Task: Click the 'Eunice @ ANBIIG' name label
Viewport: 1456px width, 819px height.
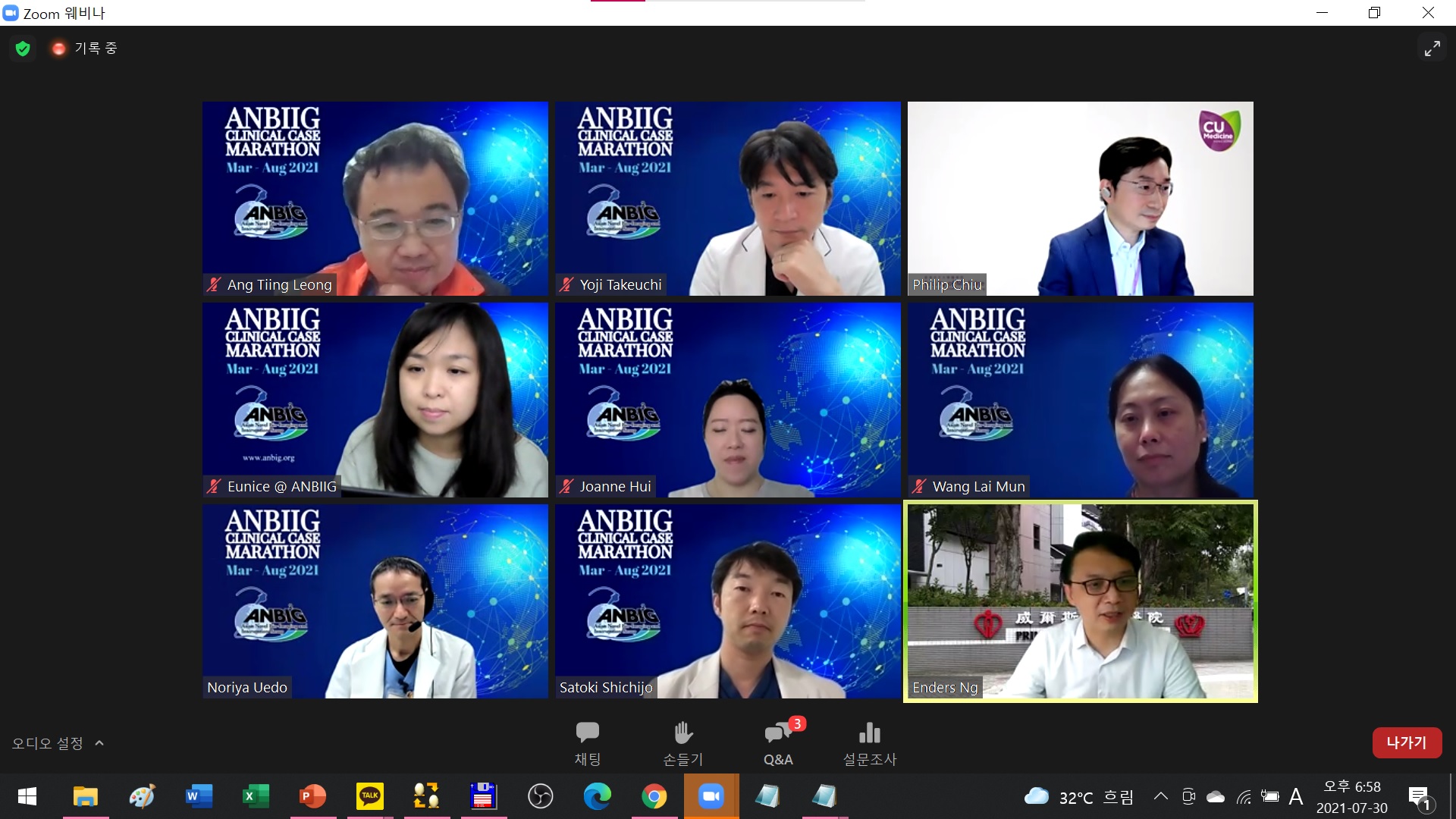Action: [281, 487]
